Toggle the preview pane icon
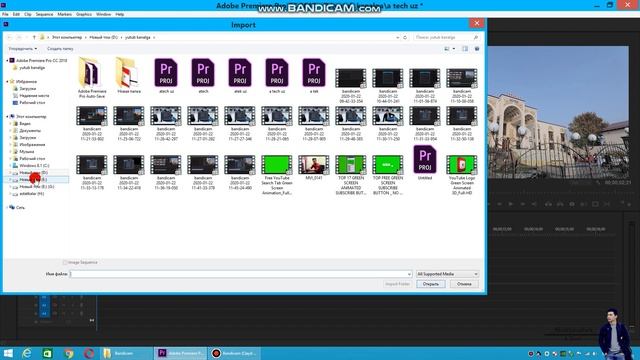 point(465,49)
